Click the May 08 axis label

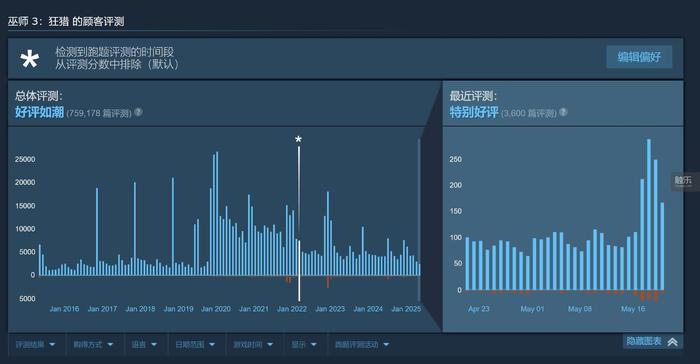(x=579, y=309)
